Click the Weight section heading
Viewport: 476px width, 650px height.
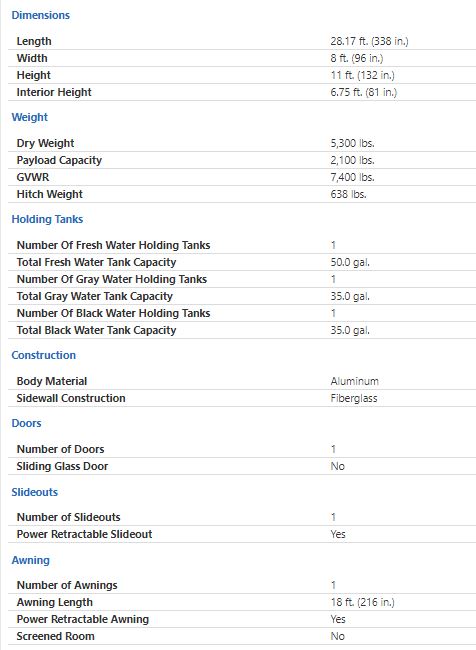click(x=29, y=117)
